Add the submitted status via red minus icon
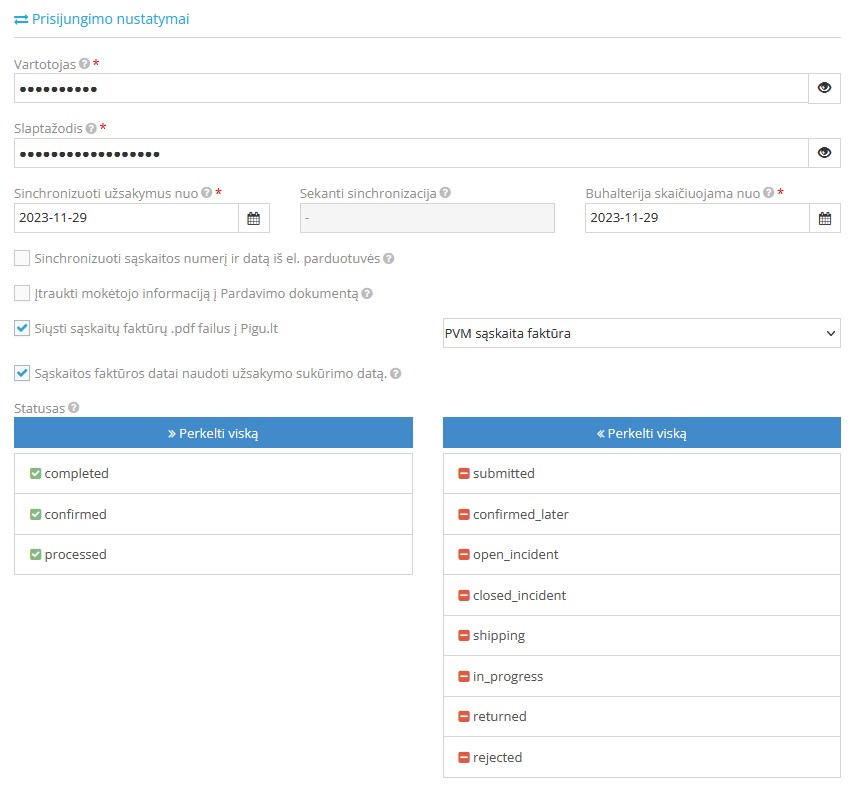The width and height of the screenshot is (858, 794). click(463, 474)
